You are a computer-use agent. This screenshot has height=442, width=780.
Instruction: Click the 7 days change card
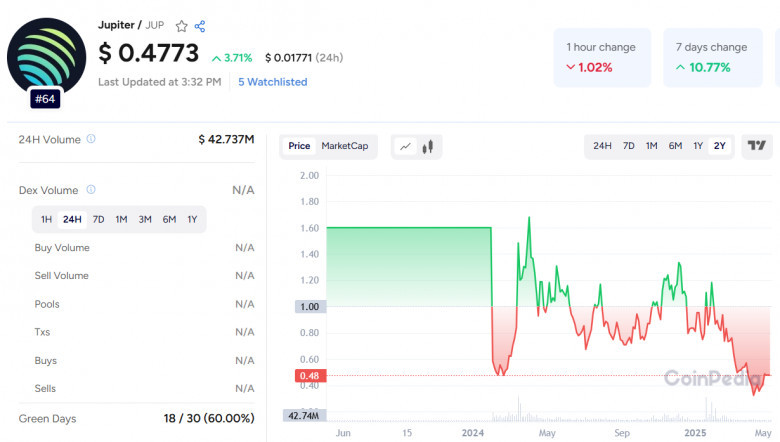coord(712,58)
